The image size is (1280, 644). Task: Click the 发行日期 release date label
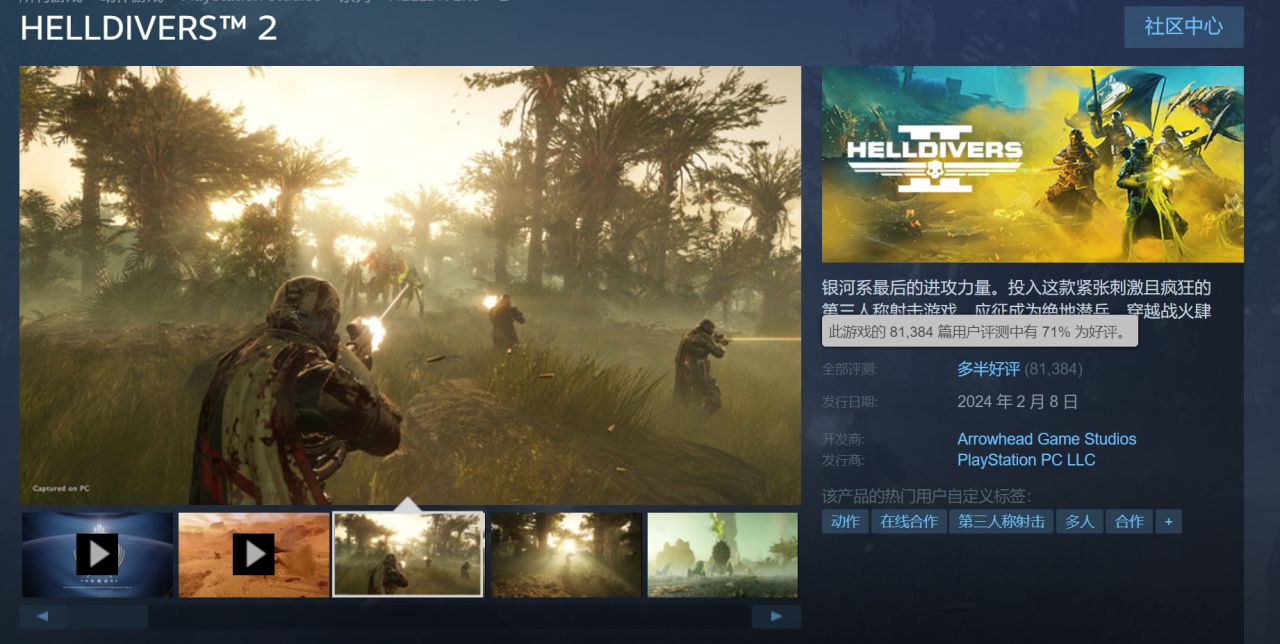point(849,402)
